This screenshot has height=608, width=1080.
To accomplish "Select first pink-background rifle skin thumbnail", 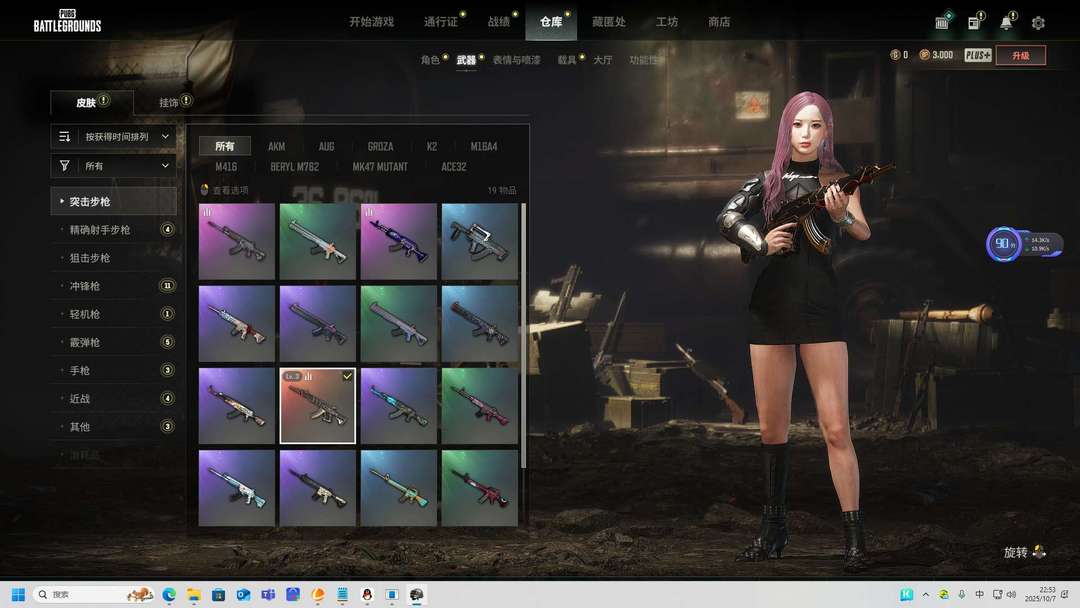I will click(x=236, y=241).
